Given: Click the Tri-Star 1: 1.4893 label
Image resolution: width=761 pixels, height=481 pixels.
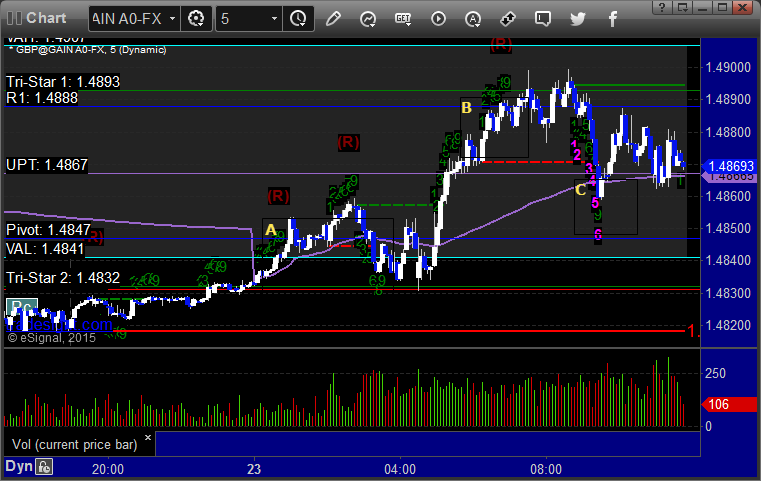Looking at the screenshot, I should click(x=63, y=82).
